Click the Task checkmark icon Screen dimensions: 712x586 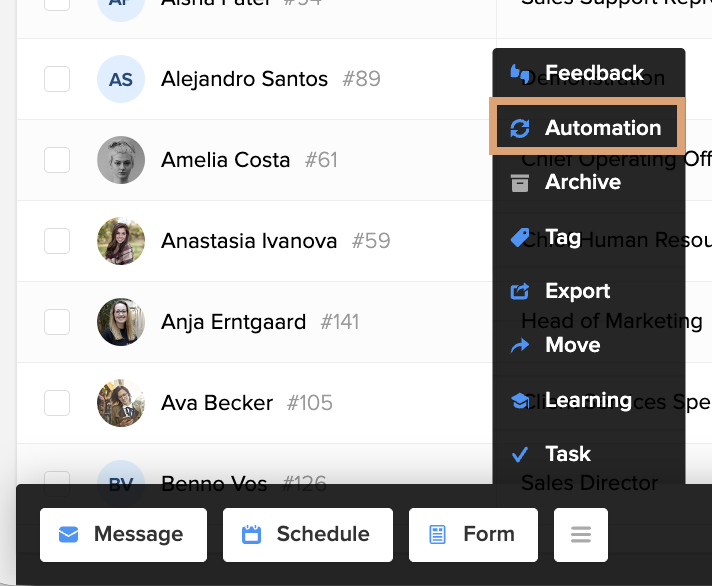pos(519,454)
